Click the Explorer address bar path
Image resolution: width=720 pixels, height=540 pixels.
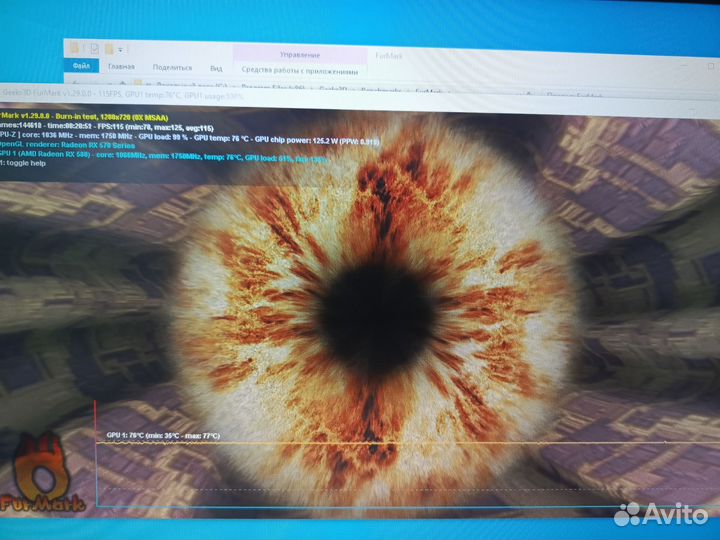coord(294,89)
